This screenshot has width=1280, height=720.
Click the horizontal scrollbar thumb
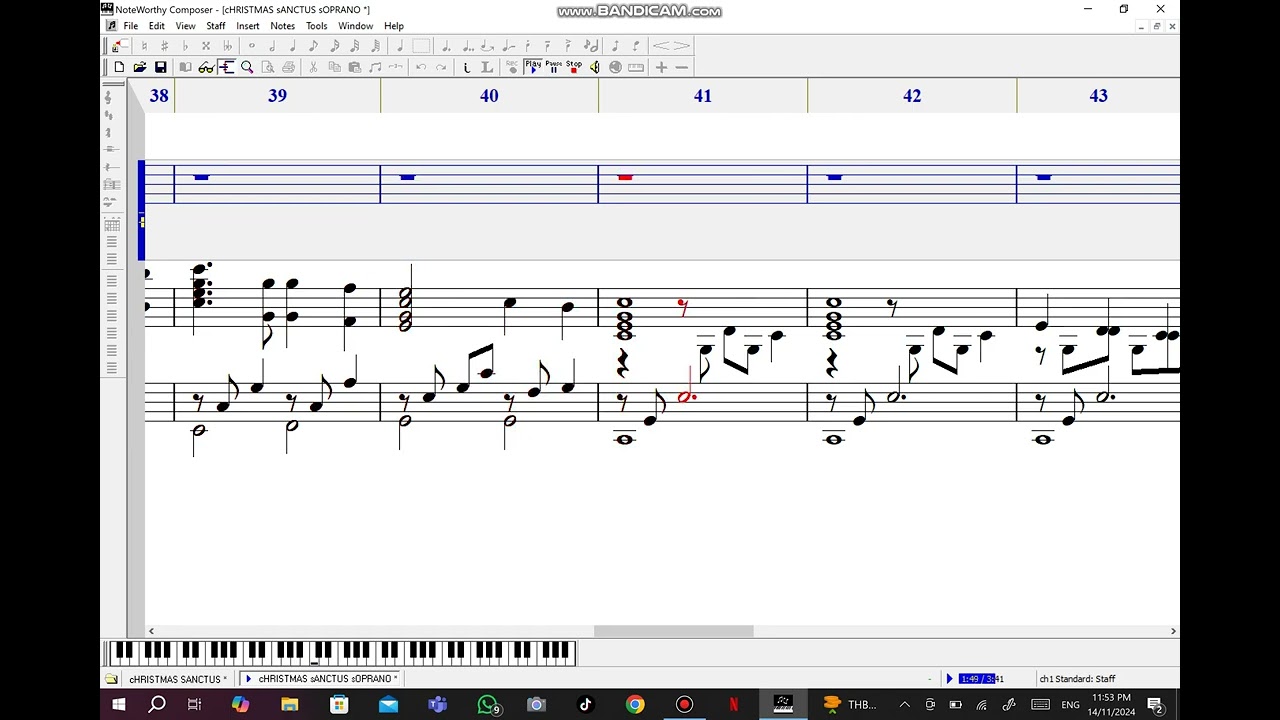[673, 631]
